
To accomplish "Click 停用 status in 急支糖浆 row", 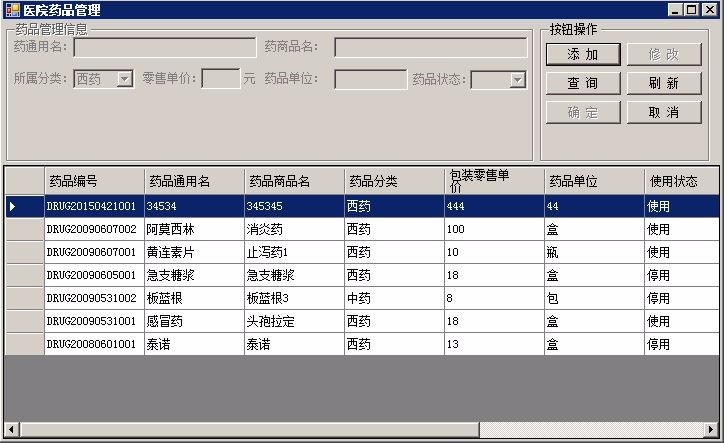I will (x=682, y=275).
